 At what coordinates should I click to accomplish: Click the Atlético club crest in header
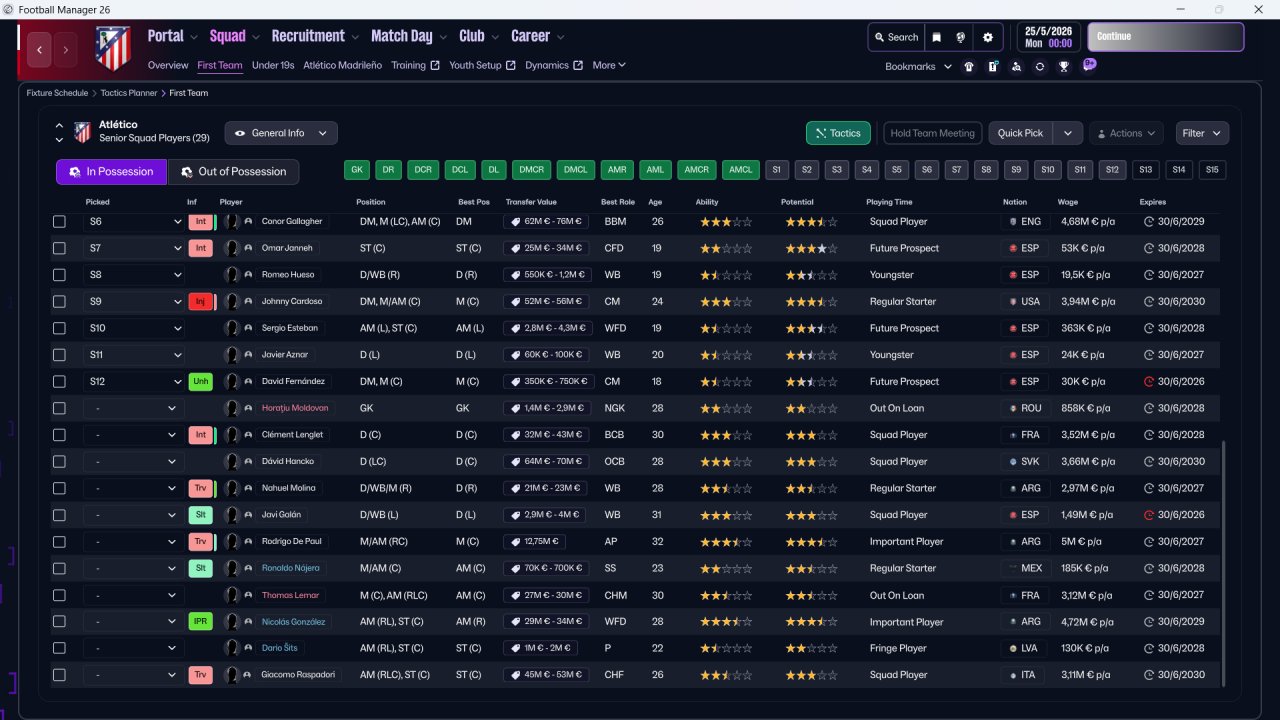pos(113,48)
